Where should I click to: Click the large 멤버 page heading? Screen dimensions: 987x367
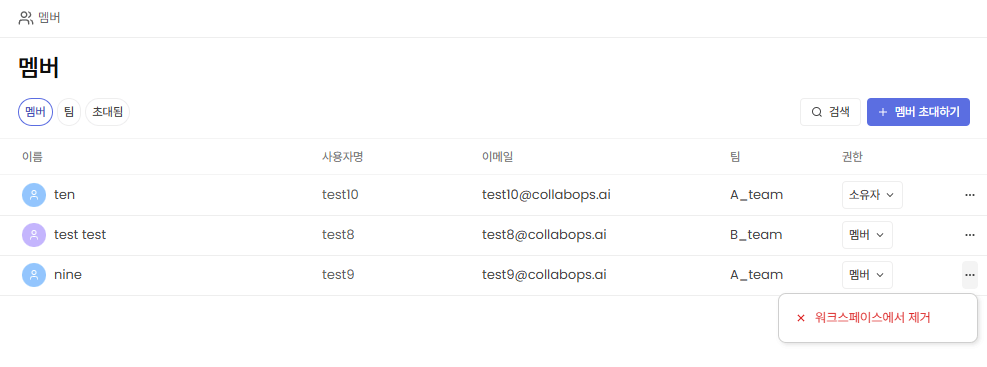tap(39, 68)
